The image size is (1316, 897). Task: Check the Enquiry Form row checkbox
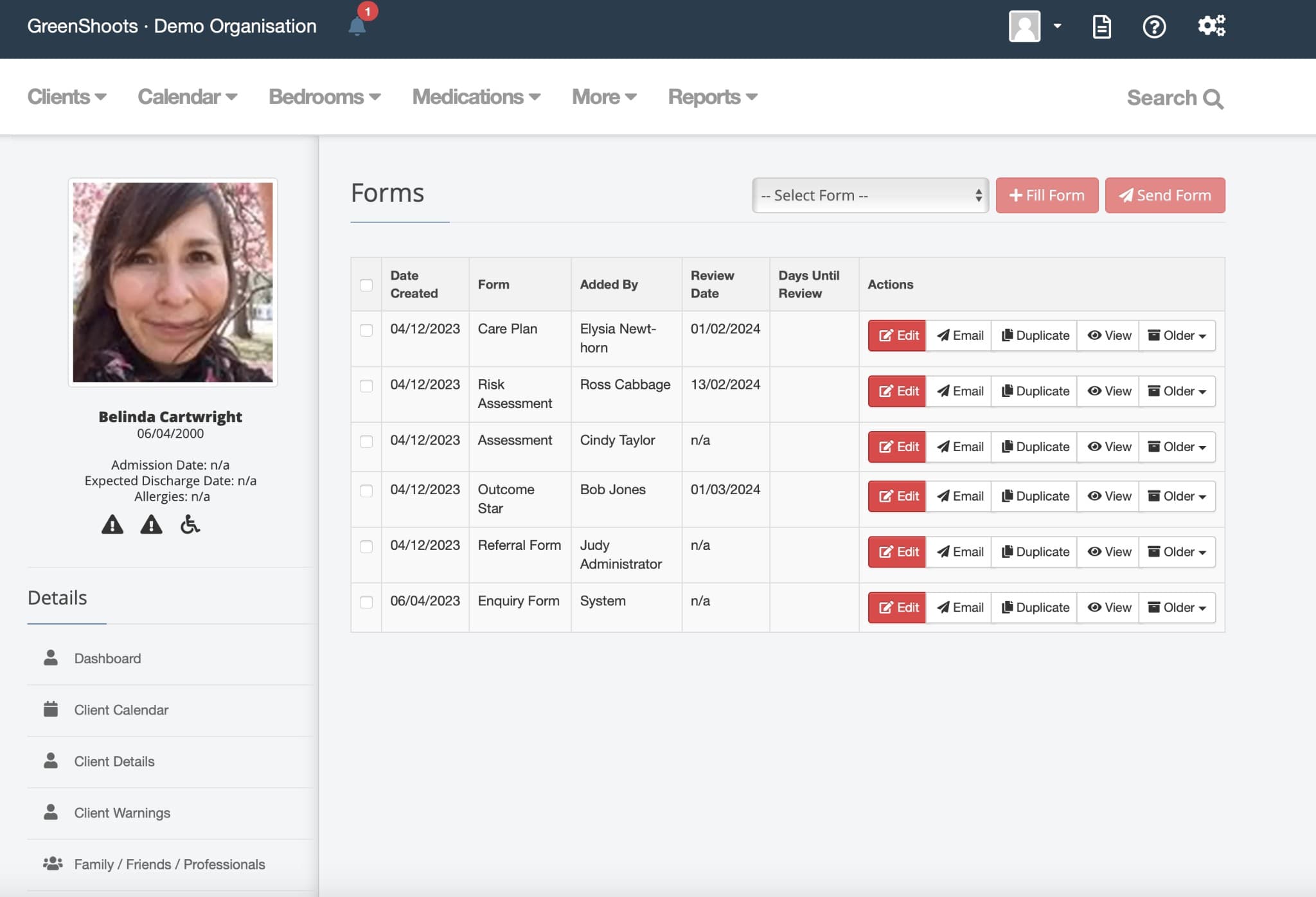[367, 601]
